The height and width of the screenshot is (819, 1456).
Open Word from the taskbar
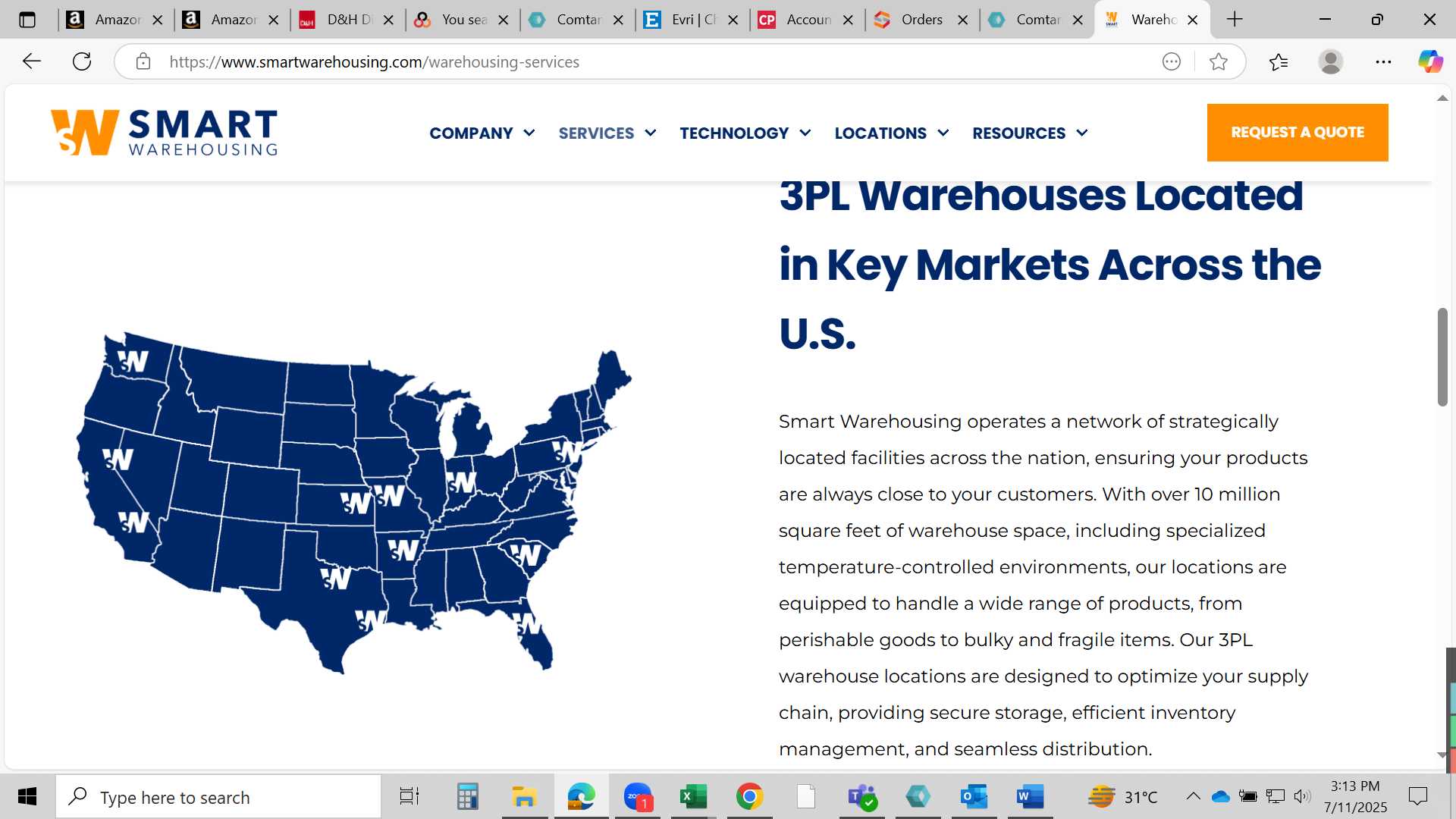pyautogui.click(x=1031, y=796)
